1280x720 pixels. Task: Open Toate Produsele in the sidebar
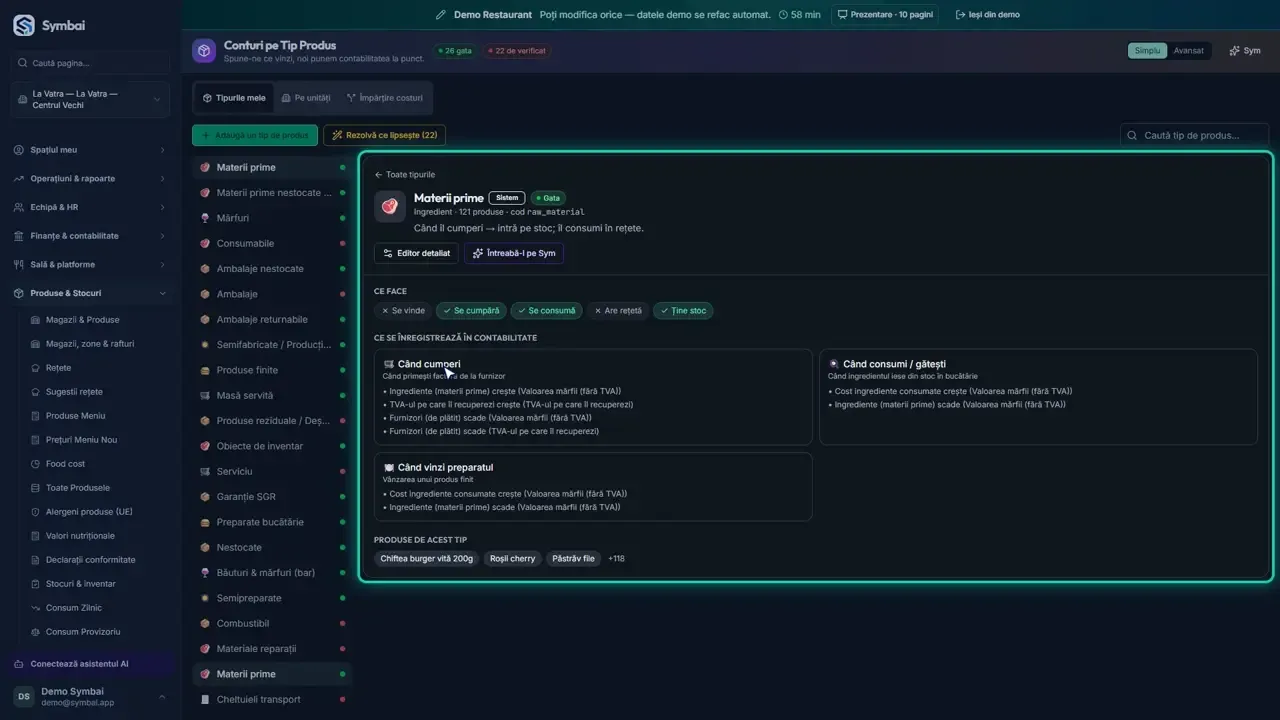pyautogui.click(x=78, y=488)
